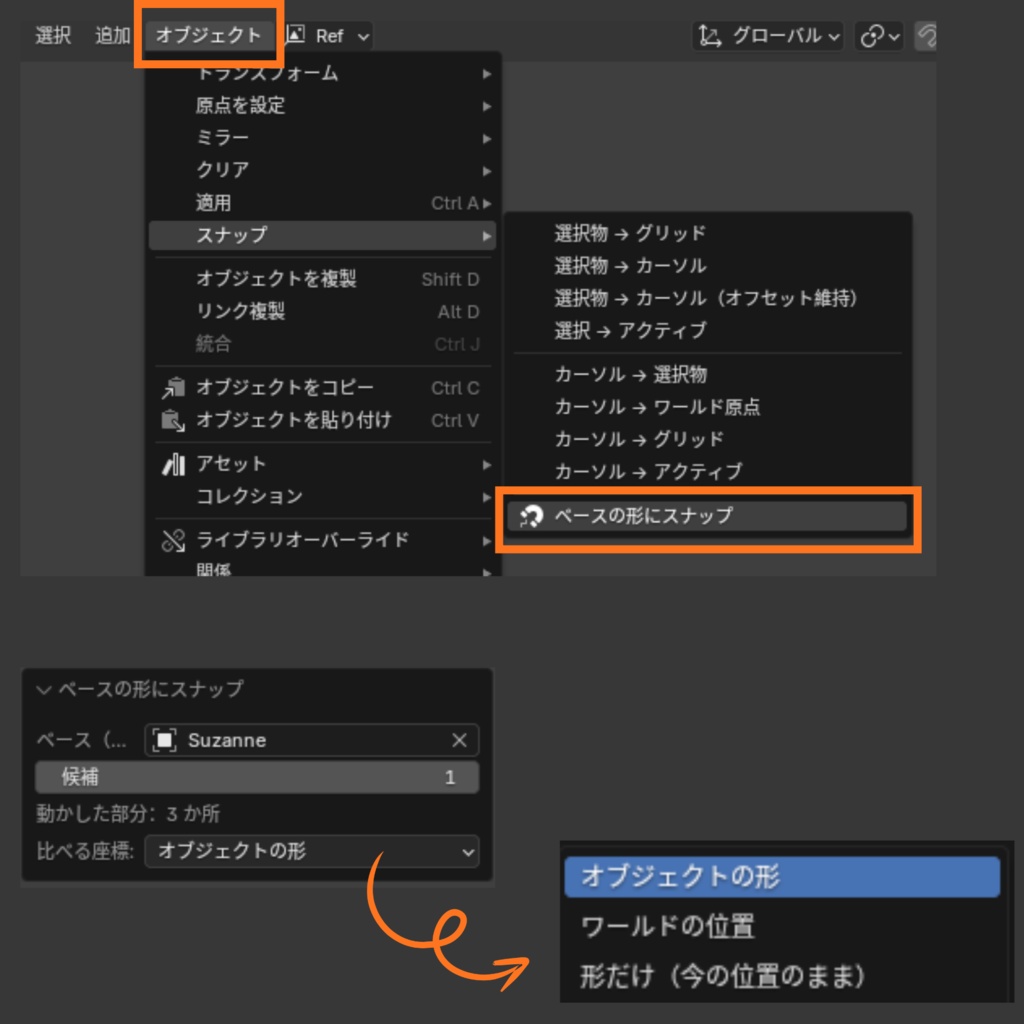
Task: Expand the 原点を設定 submenu
Action: (323, 106)
